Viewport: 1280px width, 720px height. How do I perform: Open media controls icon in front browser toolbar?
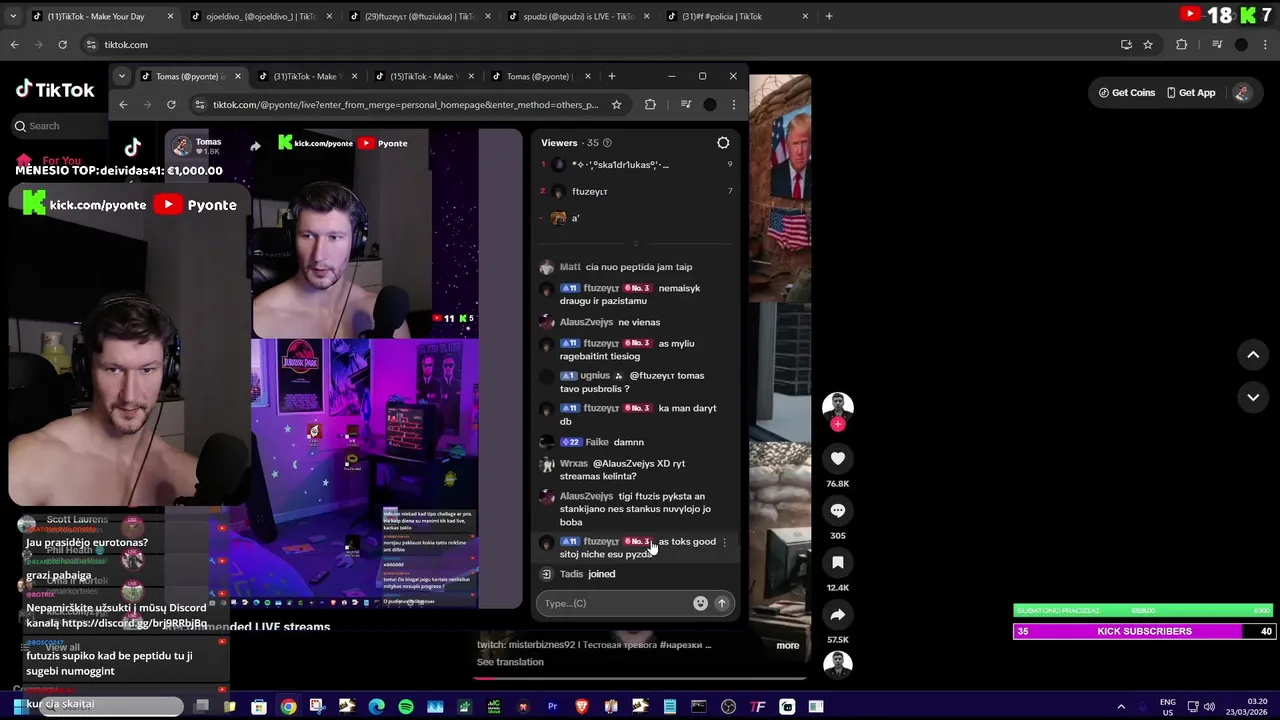coord(686,104)
